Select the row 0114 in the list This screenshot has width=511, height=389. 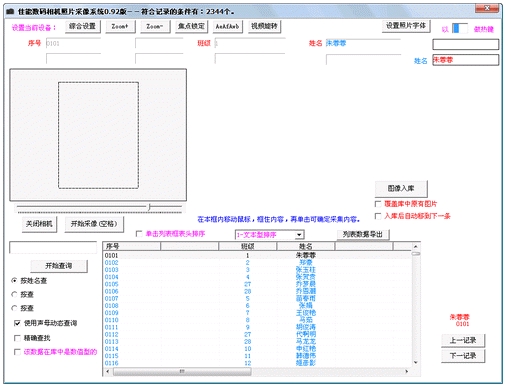pyautogui.click(x=257, y=349)
